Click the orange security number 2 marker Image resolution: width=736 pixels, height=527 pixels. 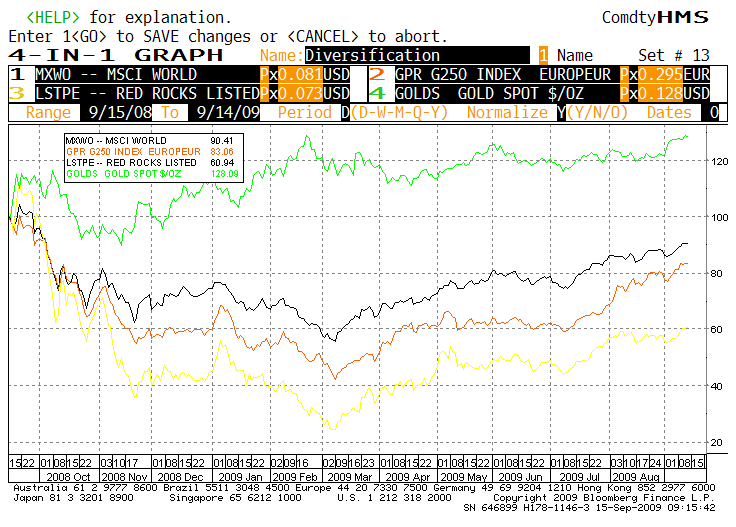click(x=377, y=74)
